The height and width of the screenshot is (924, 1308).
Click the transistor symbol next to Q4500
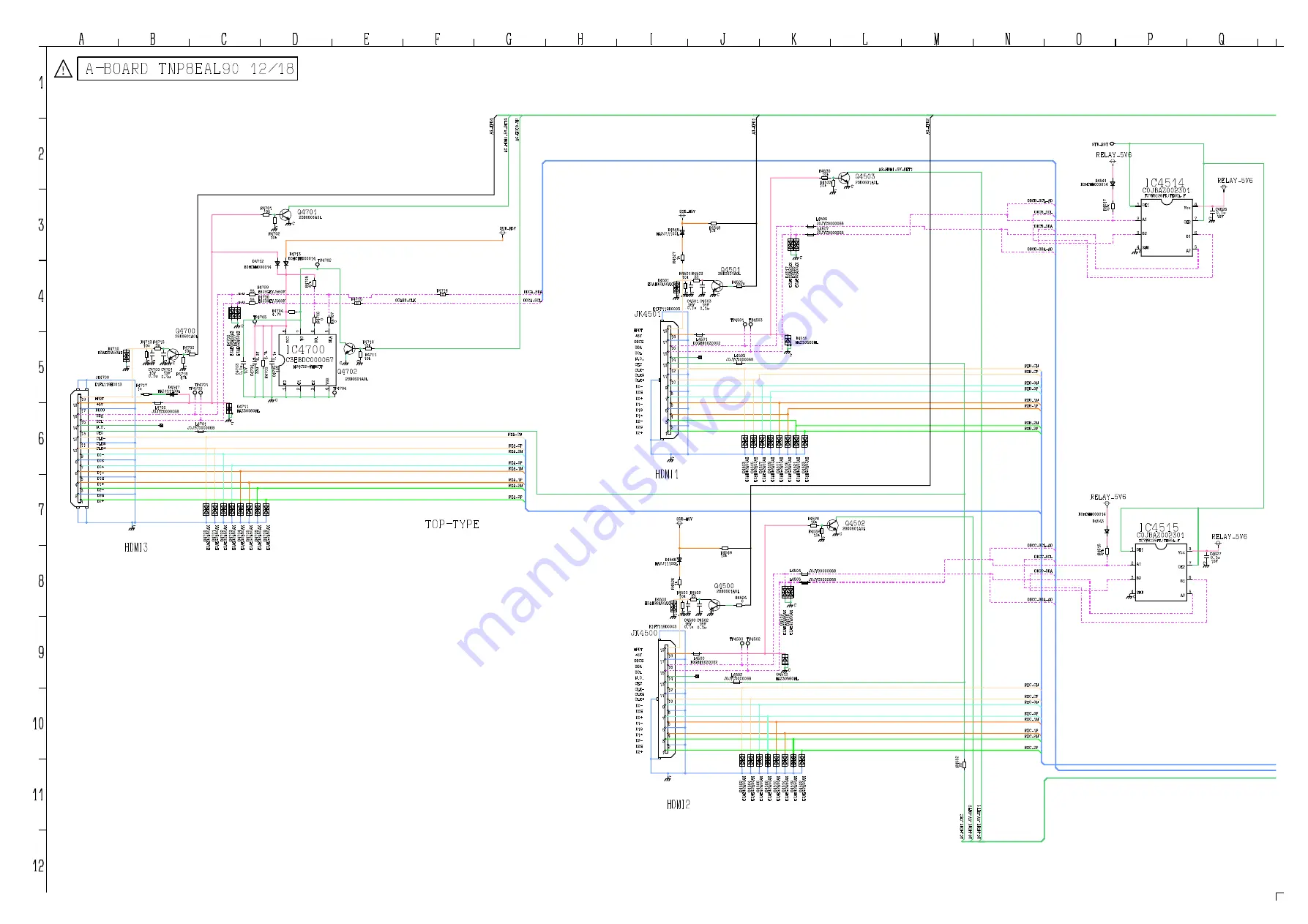coord(714,606)
